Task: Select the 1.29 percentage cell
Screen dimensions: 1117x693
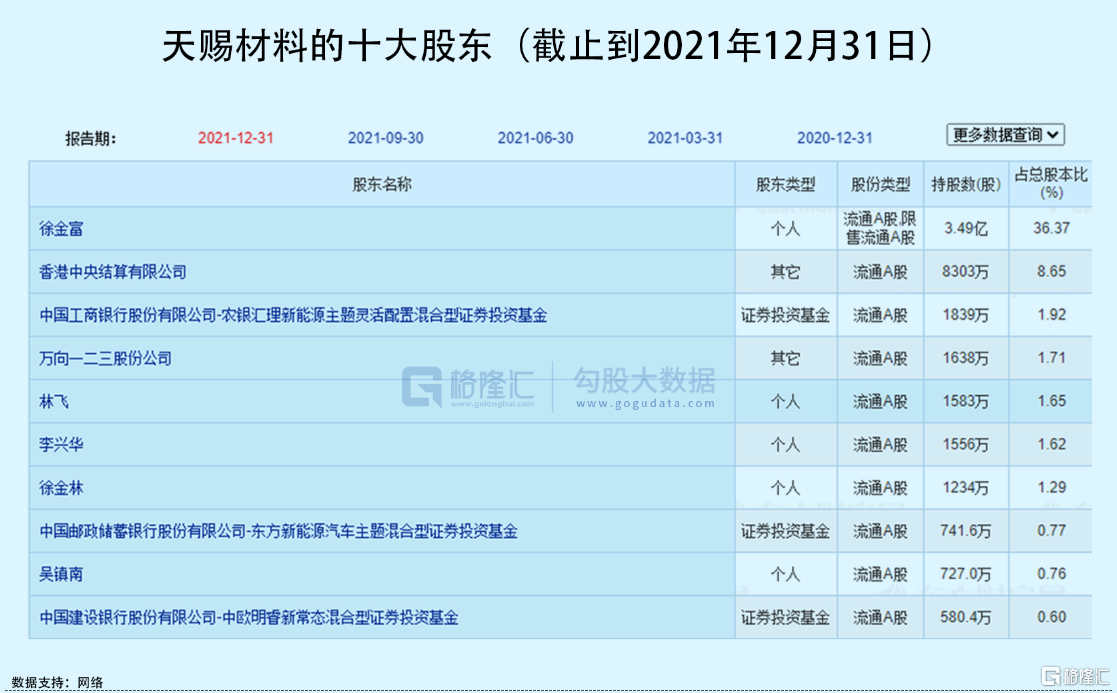Action: 1051,488
